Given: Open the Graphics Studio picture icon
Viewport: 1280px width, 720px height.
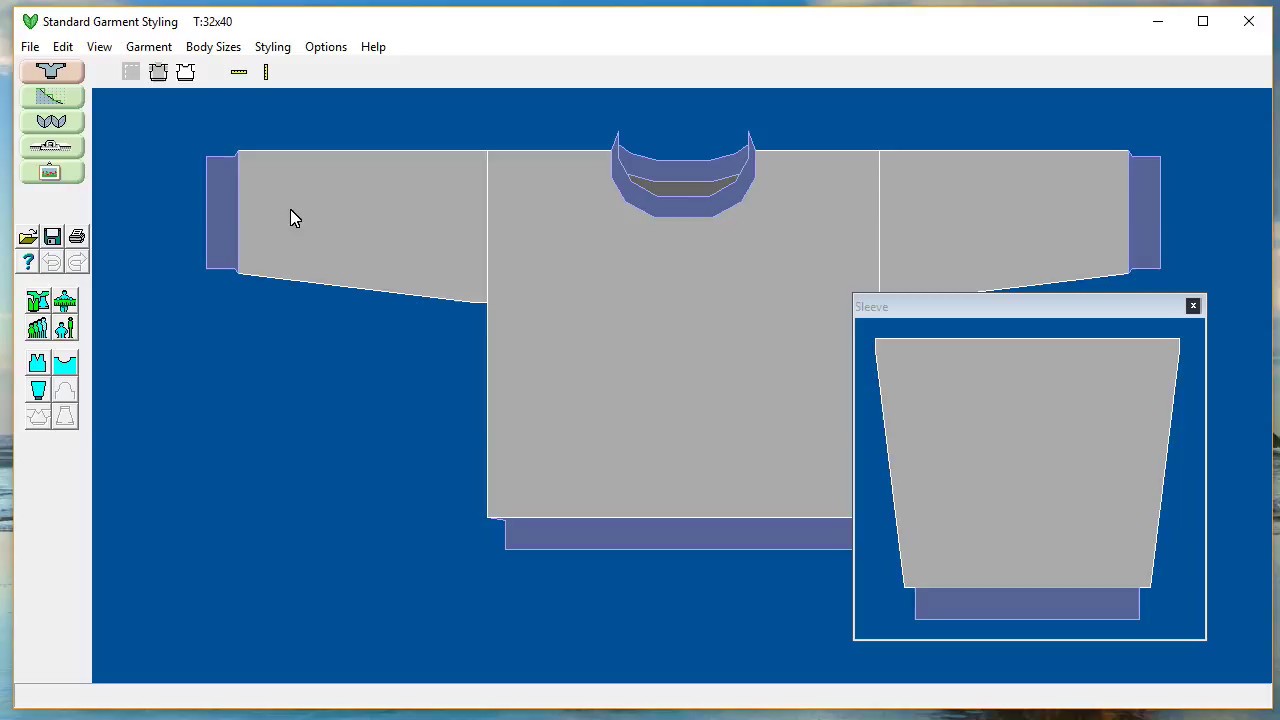Looking at the screenshot, I should 52,173.
